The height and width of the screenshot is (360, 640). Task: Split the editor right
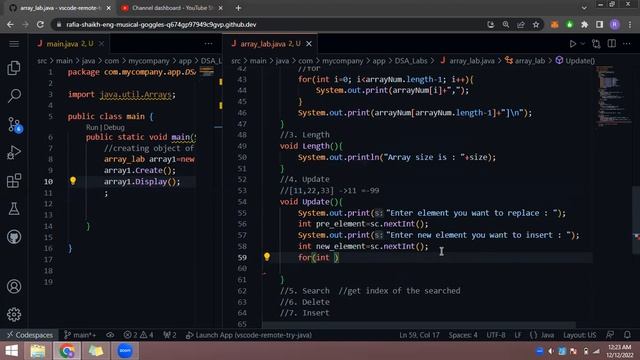coord(611,44)
